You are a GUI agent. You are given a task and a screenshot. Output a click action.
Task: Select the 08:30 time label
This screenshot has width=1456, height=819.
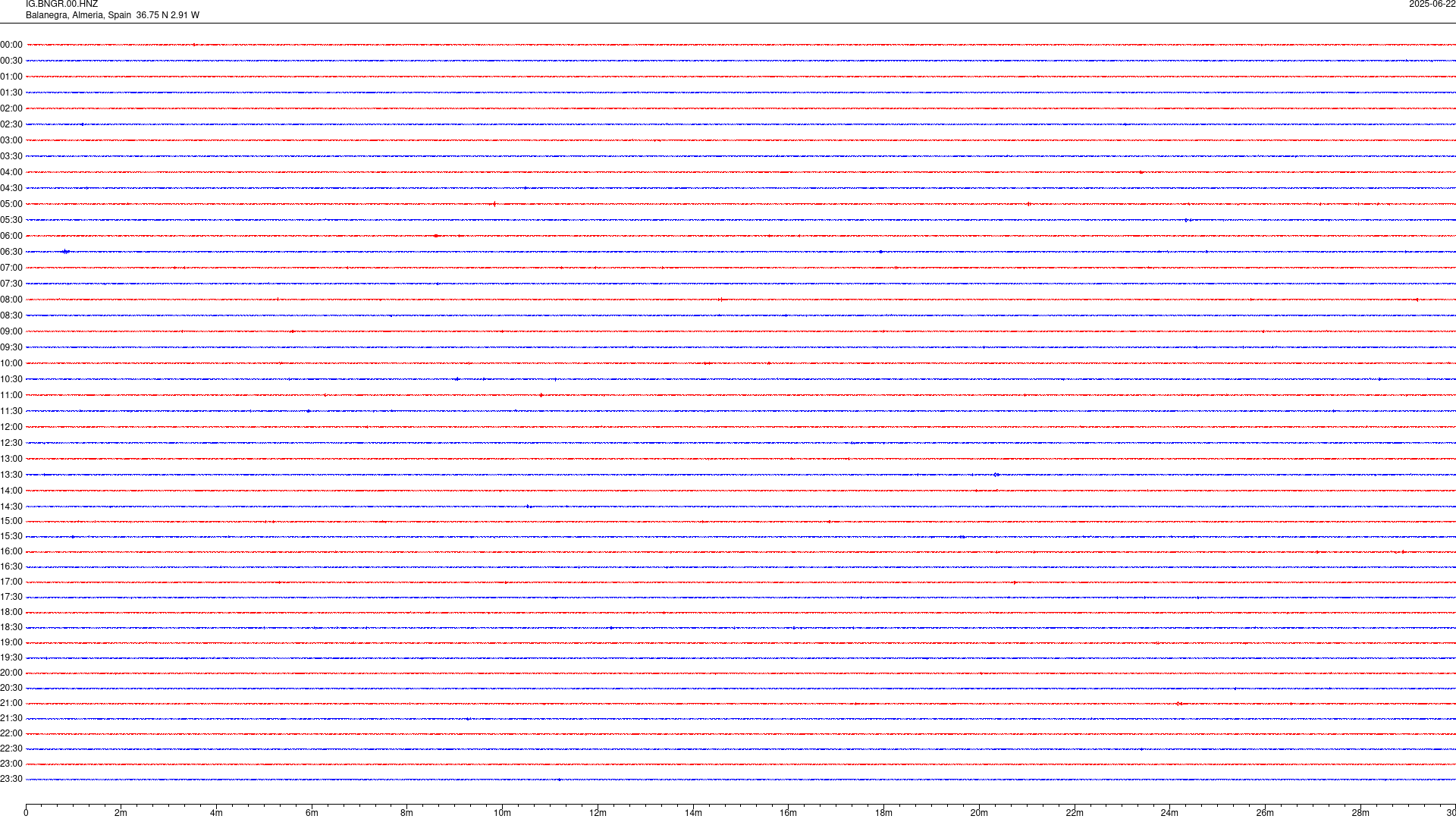(x=11, y=315)
